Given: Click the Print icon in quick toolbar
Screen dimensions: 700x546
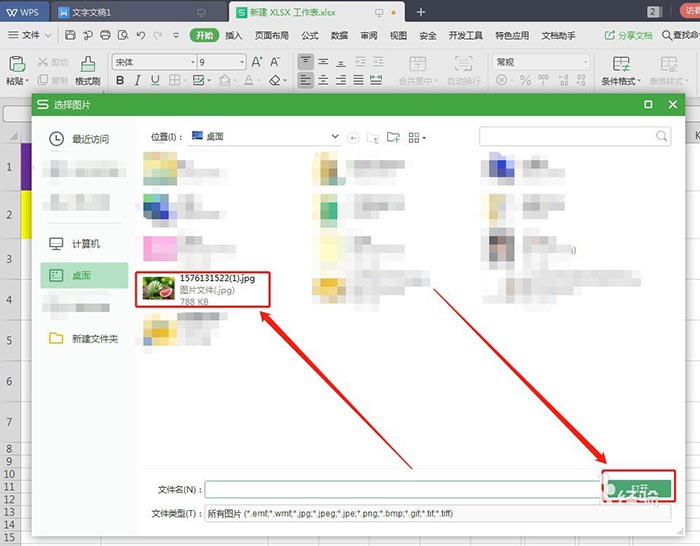Looking at the screenshot, I should pos(105,35).
